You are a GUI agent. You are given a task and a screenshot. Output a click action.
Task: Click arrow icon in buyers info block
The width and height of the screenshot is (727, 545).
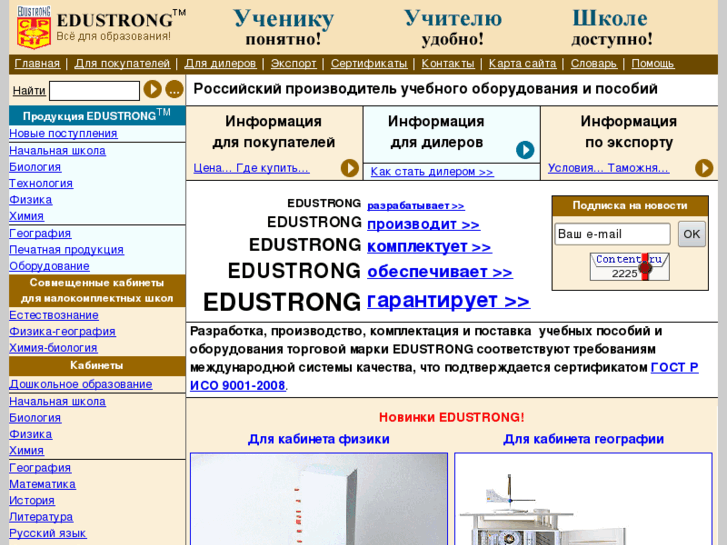coord(350,168)
